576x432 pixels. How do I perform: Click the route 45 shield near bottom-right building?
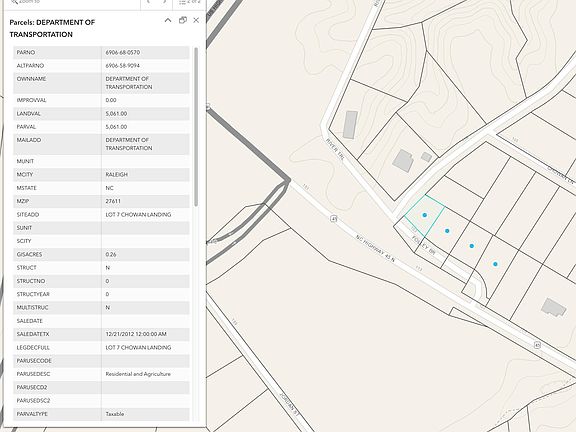(537, 345)
